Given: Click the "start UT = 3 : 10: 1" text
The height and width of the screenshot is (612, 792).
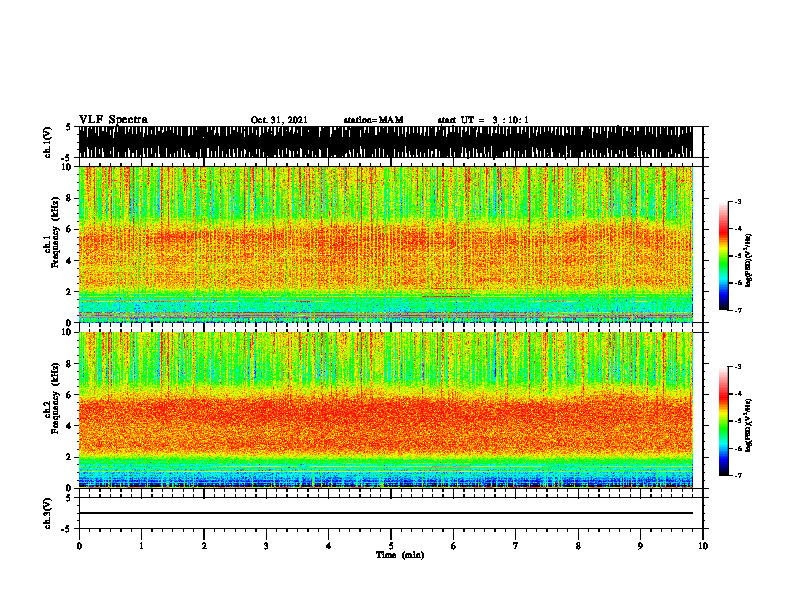Looking at the screenshot, I should pyautogui.click(x=483, y=120).
